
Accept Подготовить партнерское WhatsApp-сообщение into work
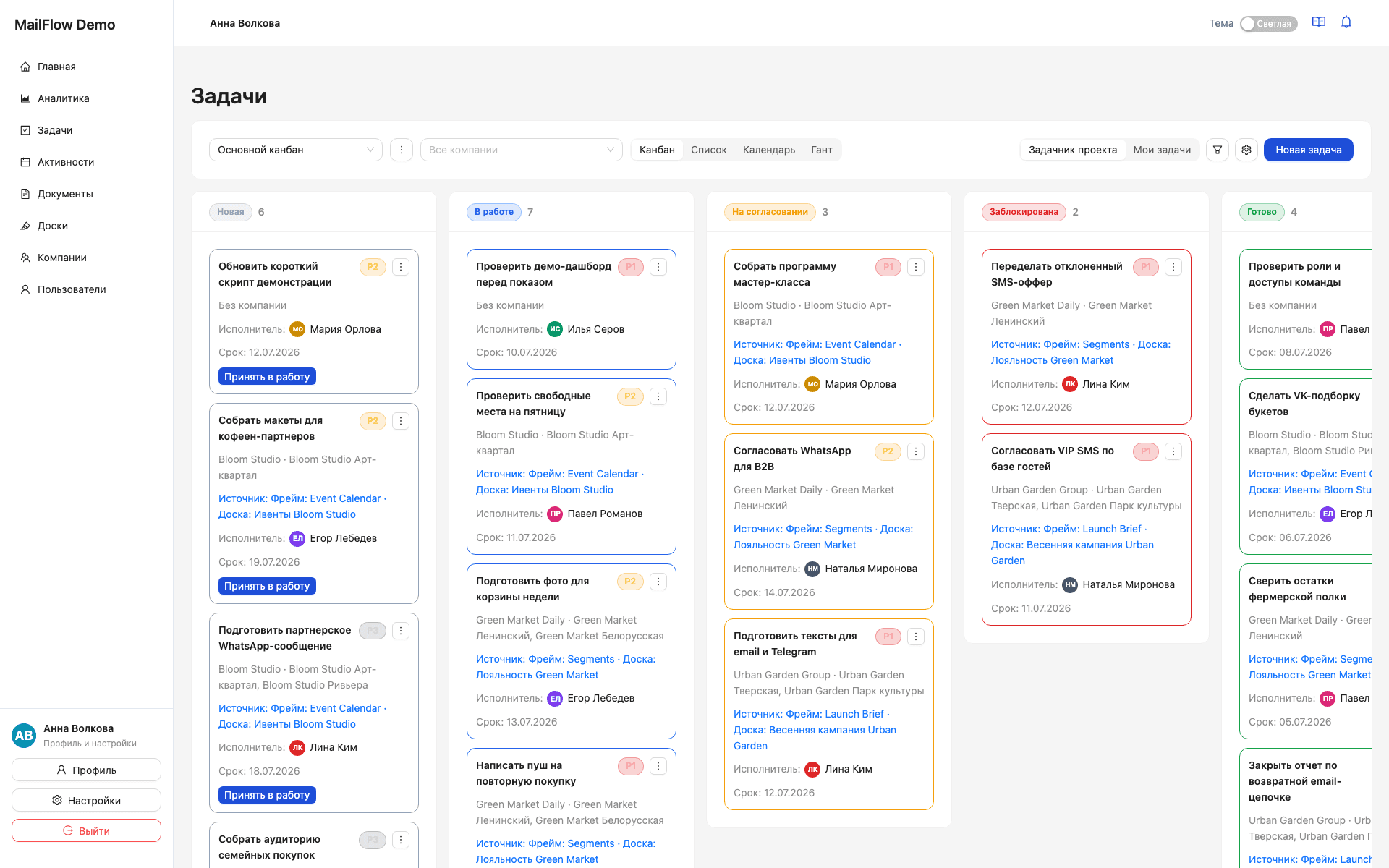pos(267,795)
